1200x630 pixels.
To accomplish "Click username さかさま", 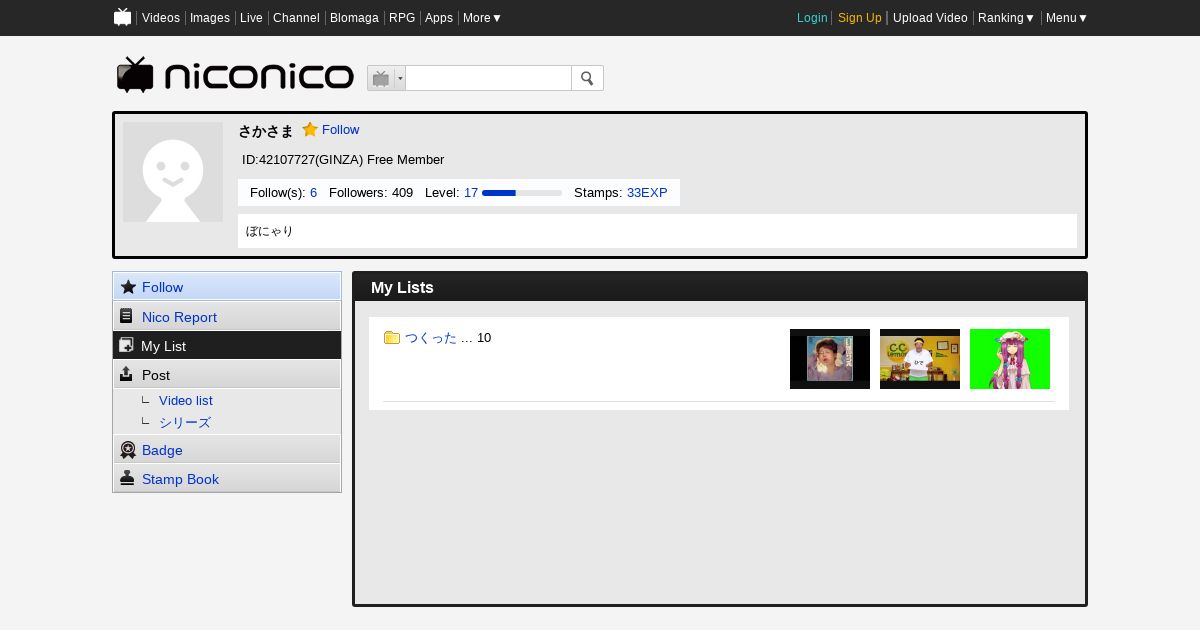I will click(266, 130).
